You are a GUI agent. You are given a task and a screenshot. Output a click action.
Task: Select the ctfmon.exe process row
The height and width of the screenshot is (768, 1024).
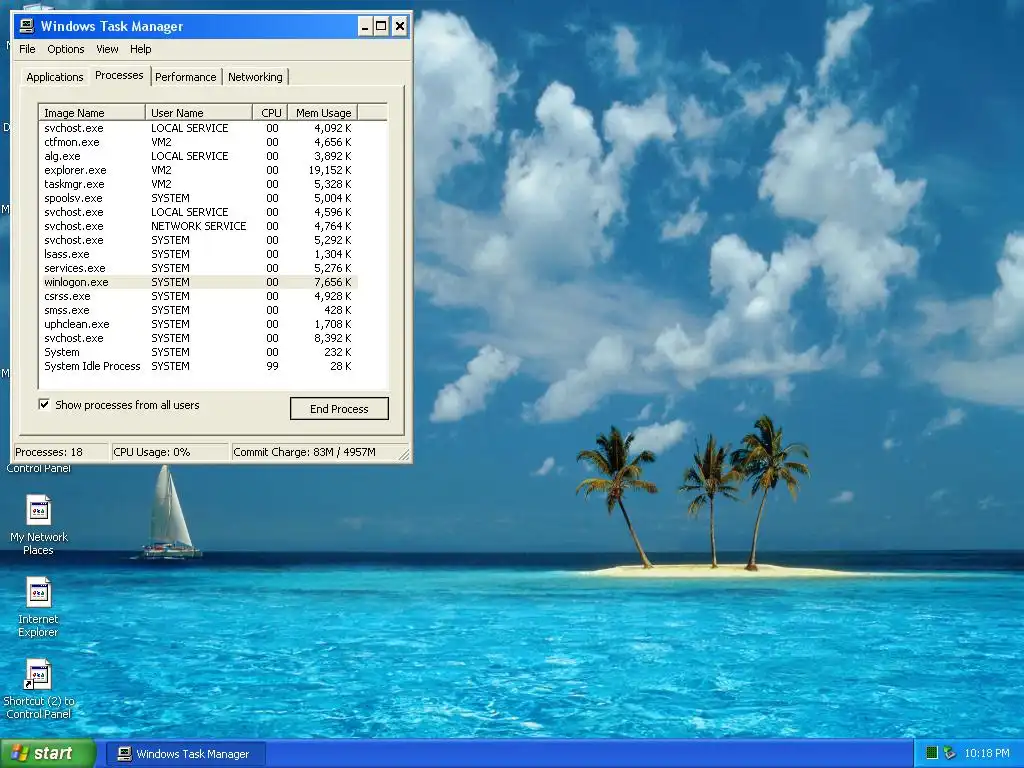click(199, 142)
